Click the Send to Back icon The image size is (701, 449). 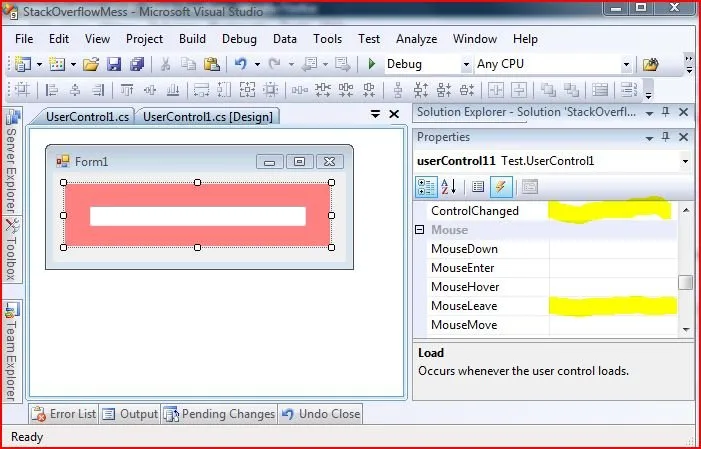point(571,90)
